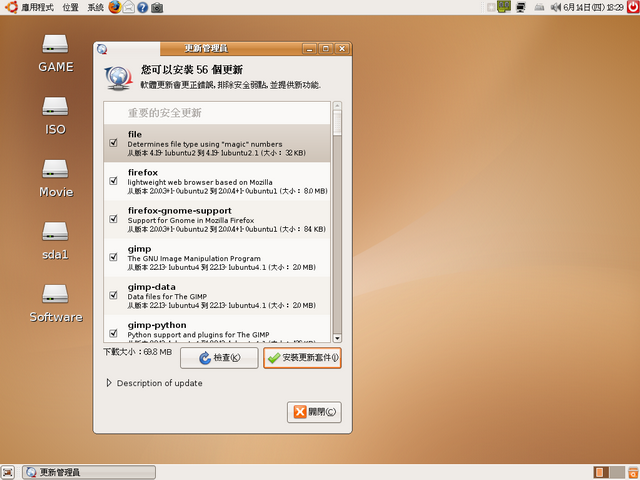Screen dimensions: 640x480
Task: Select the 'Support for Gnome in Mozilla Firefox' text
Action: point(191,220)
